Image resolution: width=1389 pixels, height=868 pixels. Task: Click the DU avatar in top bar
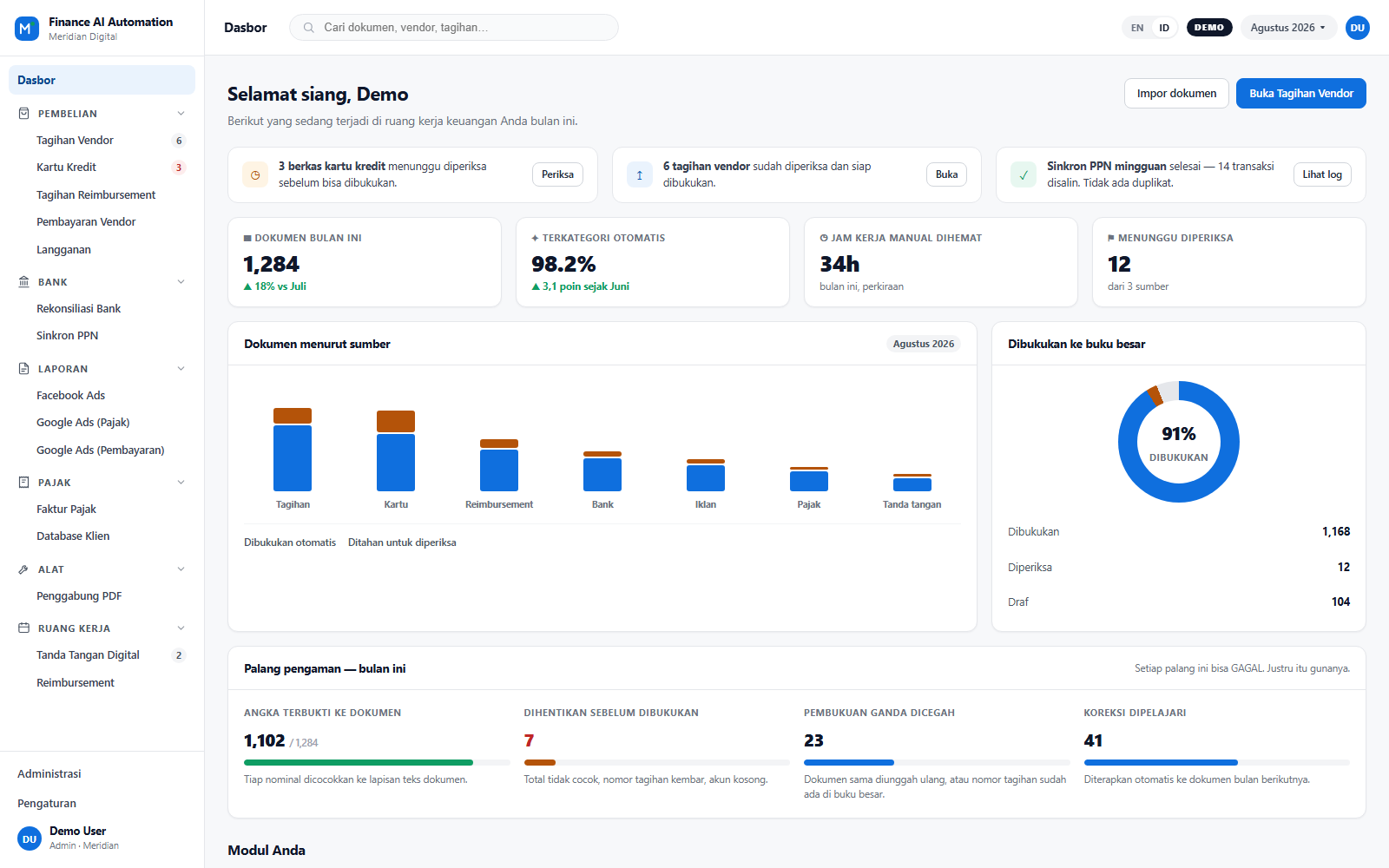(x=1358, y=28)
